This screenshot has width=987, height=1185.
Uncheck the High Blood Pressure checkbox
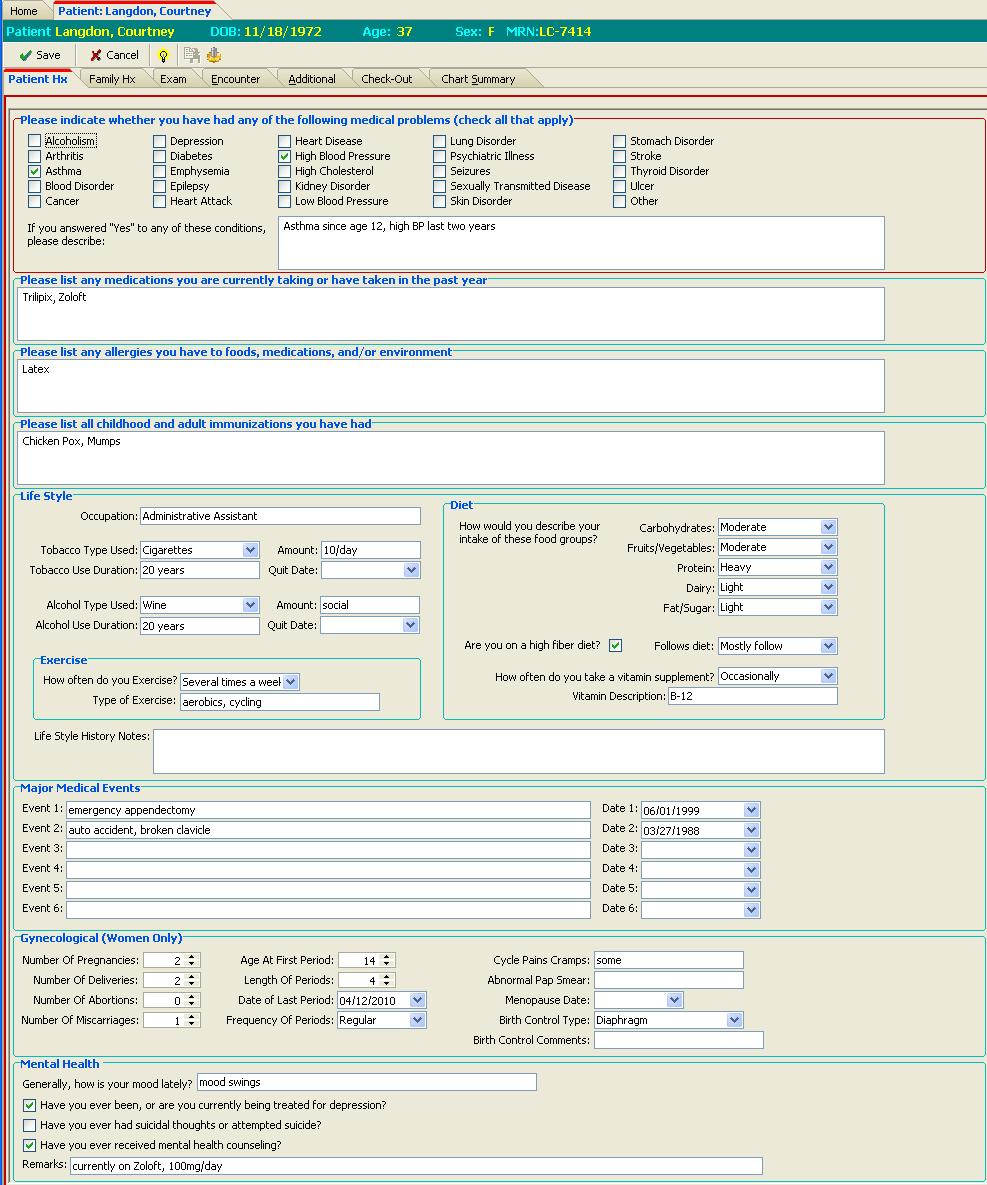click(x=284, y=156)
